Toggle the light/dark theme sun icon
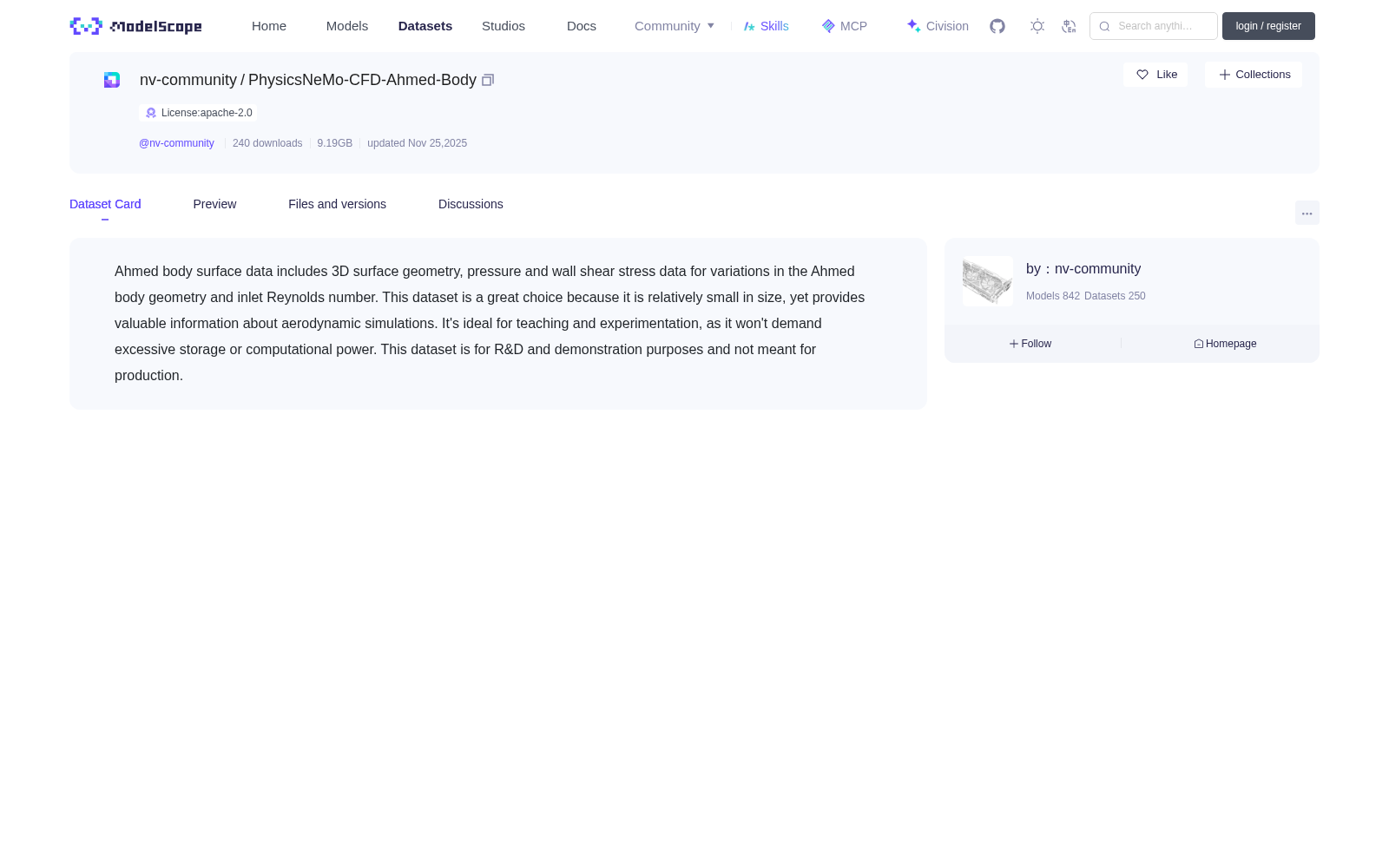Image resolution: width=1389 pixels, height=868 pixels. tap(1037, 26)
